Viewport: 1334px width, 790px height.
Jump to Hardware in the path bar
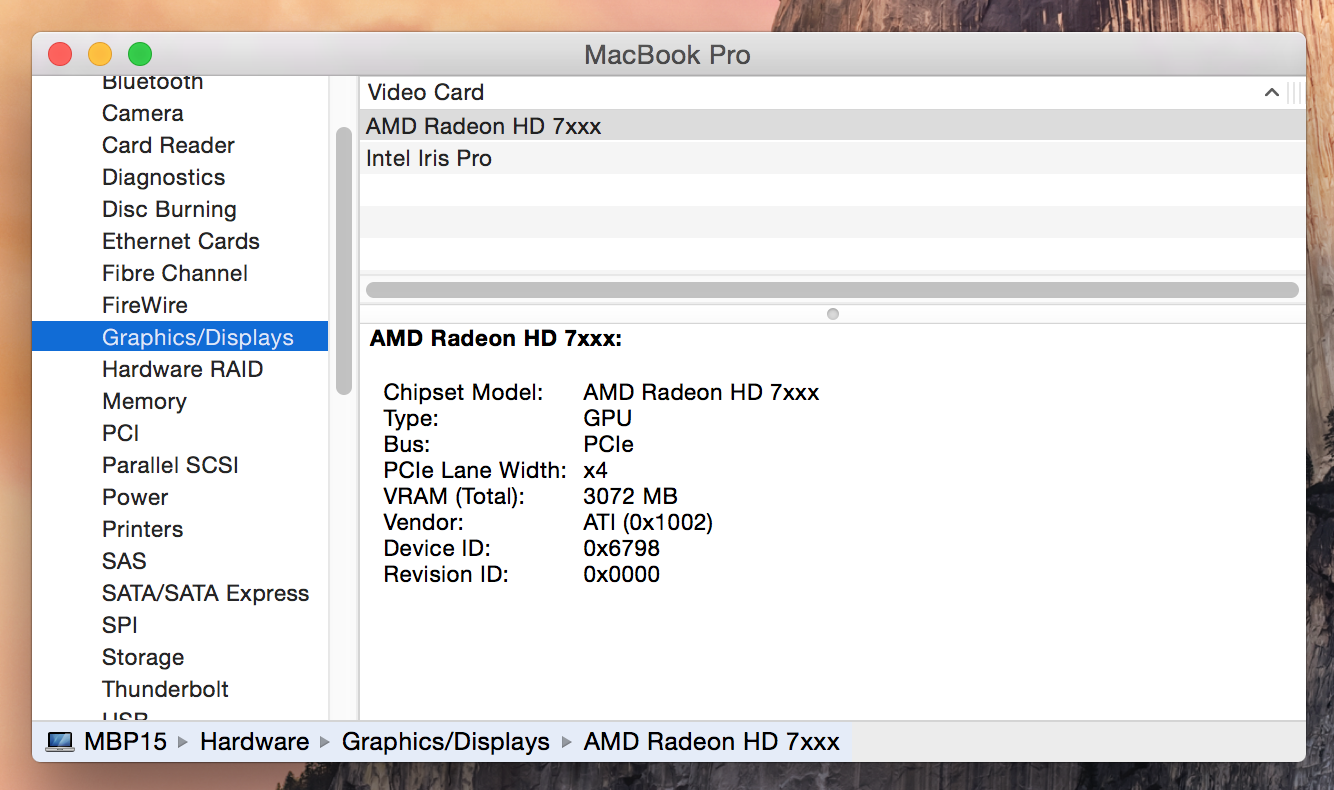coord(254,742)
